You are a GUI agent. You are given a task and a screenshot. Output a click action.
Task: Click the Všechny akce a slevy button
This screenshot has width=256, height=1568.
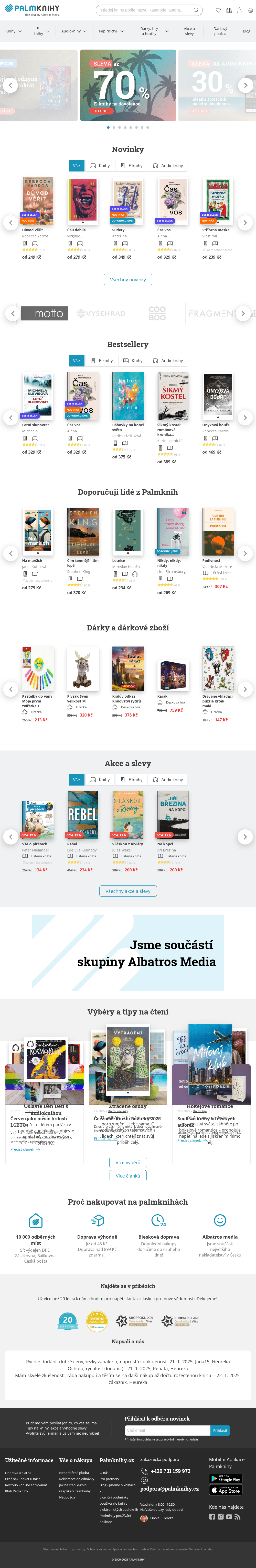(x=128, y=891)
